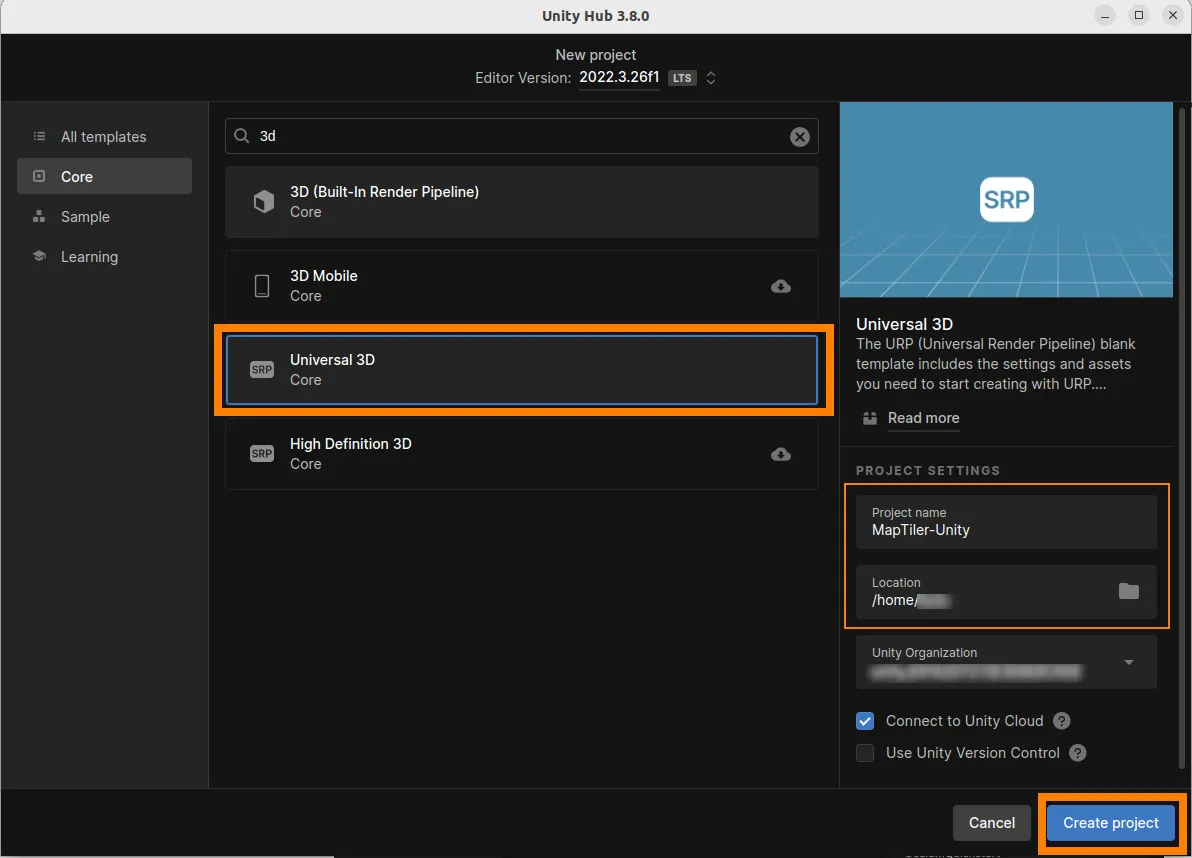Viewport: 1192px width, 858px height.
Task: Browse project location with folder icon
Action: coord(1128,590)
